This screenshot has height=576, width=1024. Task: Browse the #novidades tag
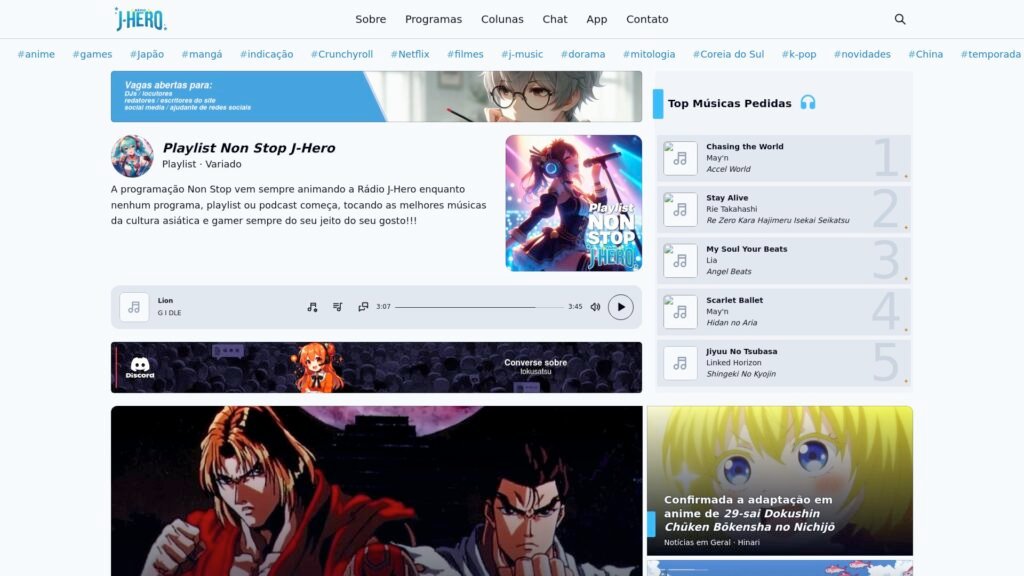[862, 54]
